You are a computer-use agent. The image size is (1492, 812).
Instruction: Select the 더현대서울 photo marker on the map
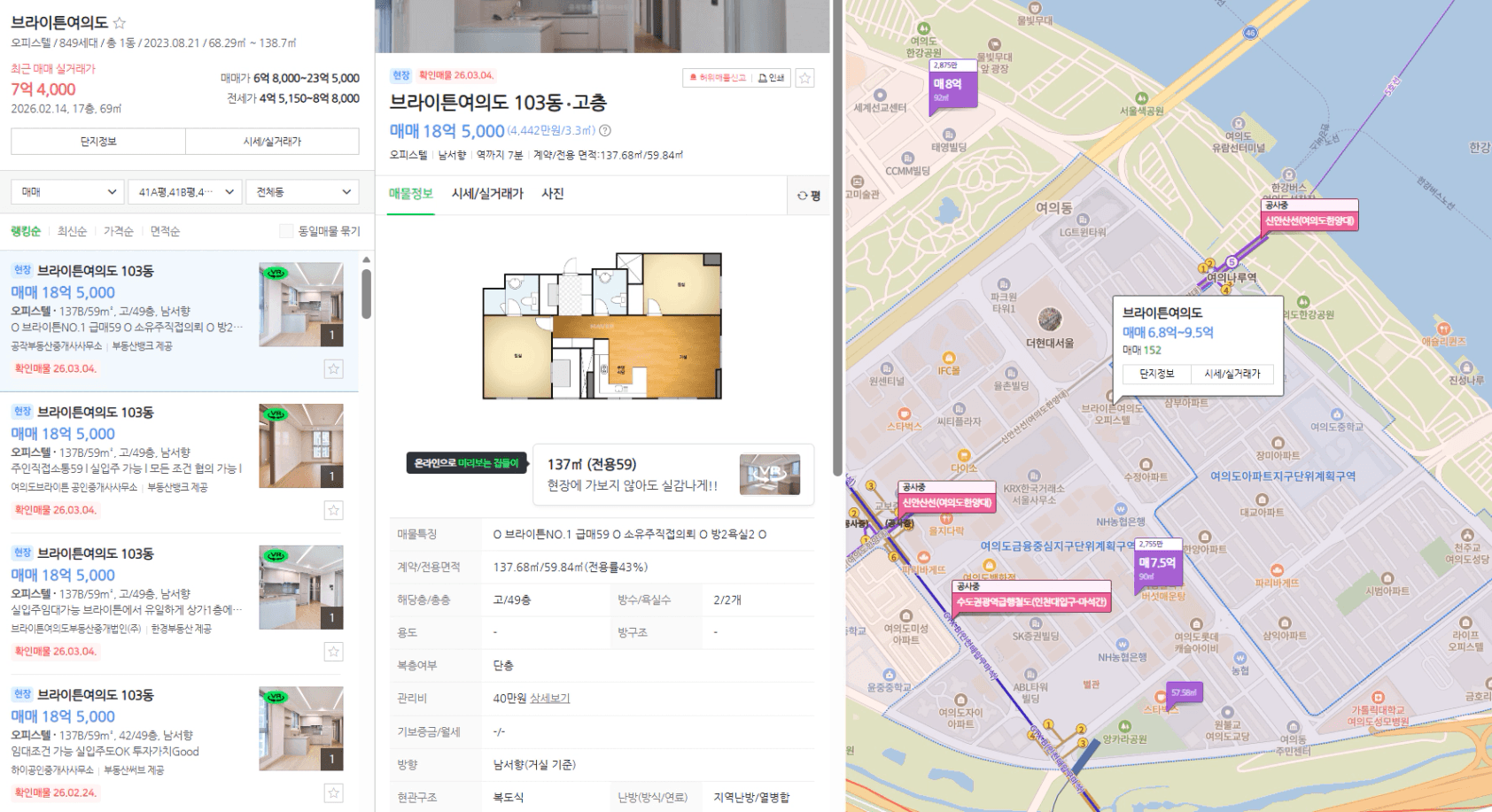point(1050,320)
